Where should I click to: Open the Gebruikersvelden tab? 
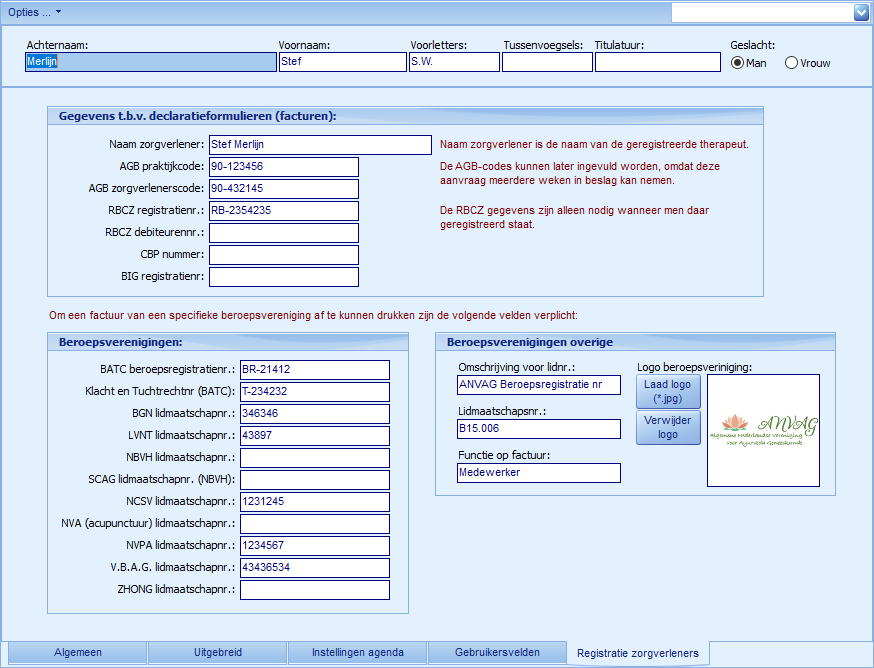tap(496, 653)
